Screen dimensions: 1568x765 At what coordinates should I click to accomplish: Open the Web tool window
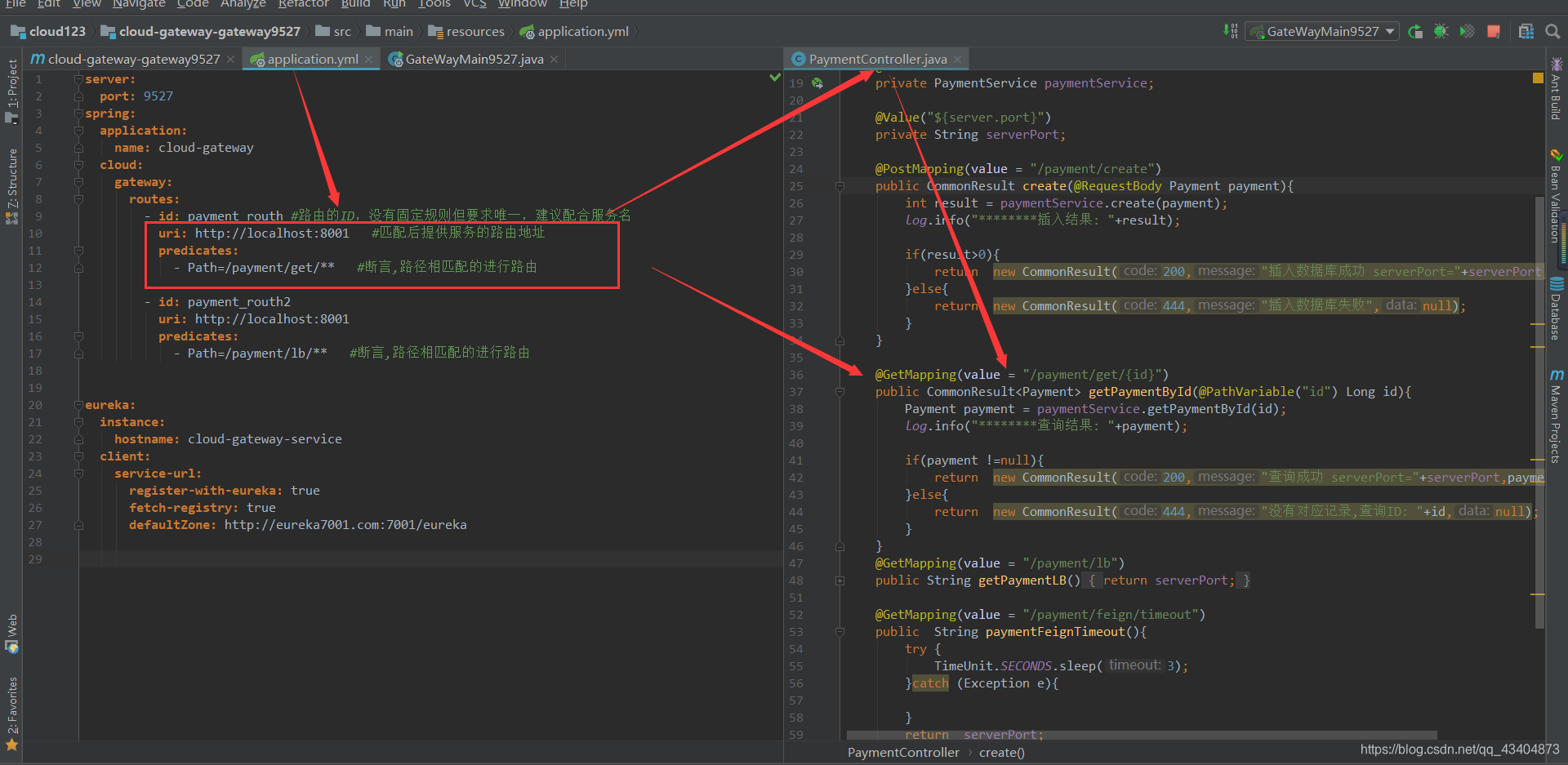pos(11,634)
